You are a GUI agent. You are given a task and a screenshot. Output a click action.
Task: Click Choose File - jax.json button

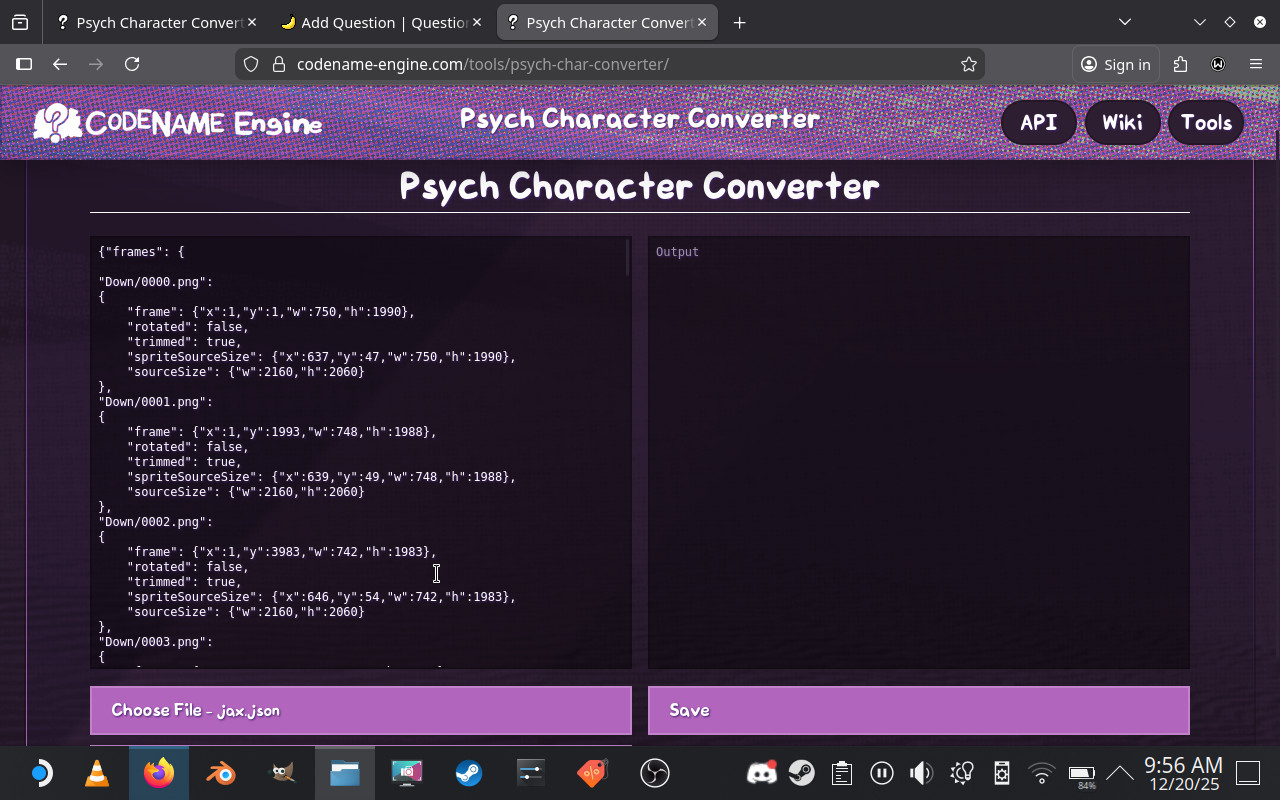point(360,710)
